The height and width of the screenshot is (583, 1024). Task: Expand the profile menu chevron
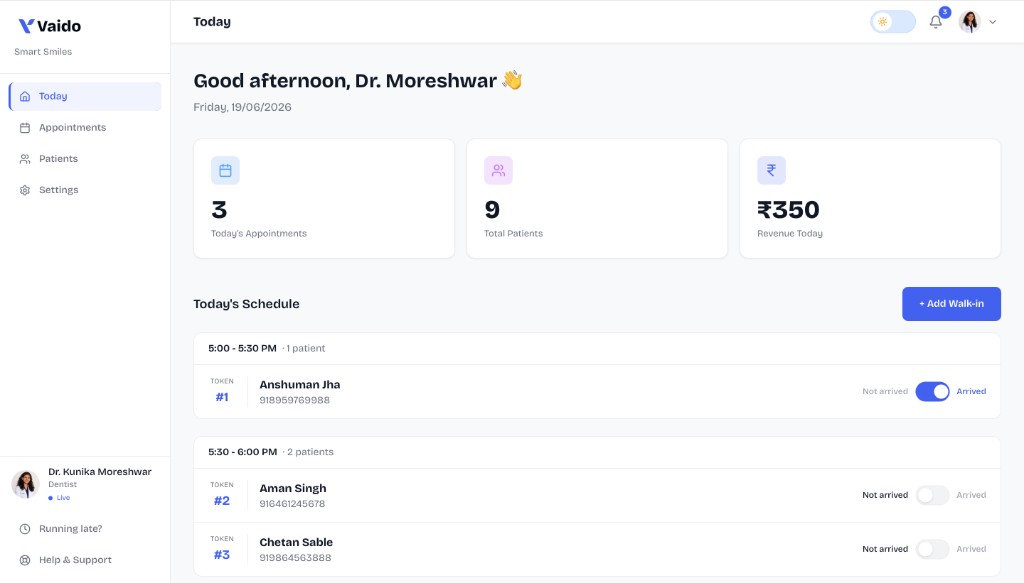click(x=993, y=22)
